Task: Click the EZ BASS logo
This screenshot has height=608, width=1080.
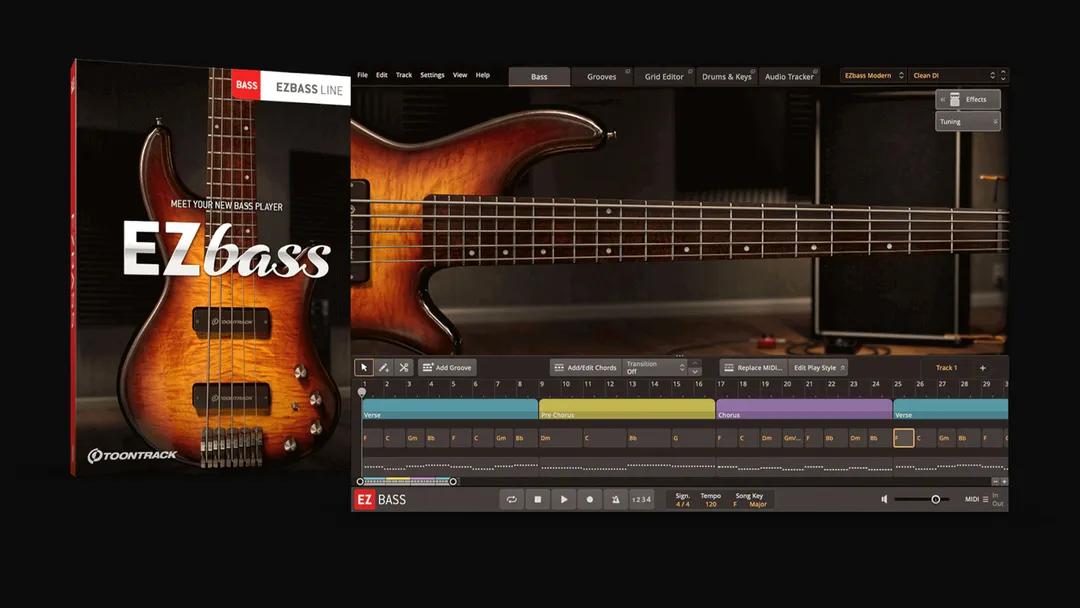Action: (380, 499)
